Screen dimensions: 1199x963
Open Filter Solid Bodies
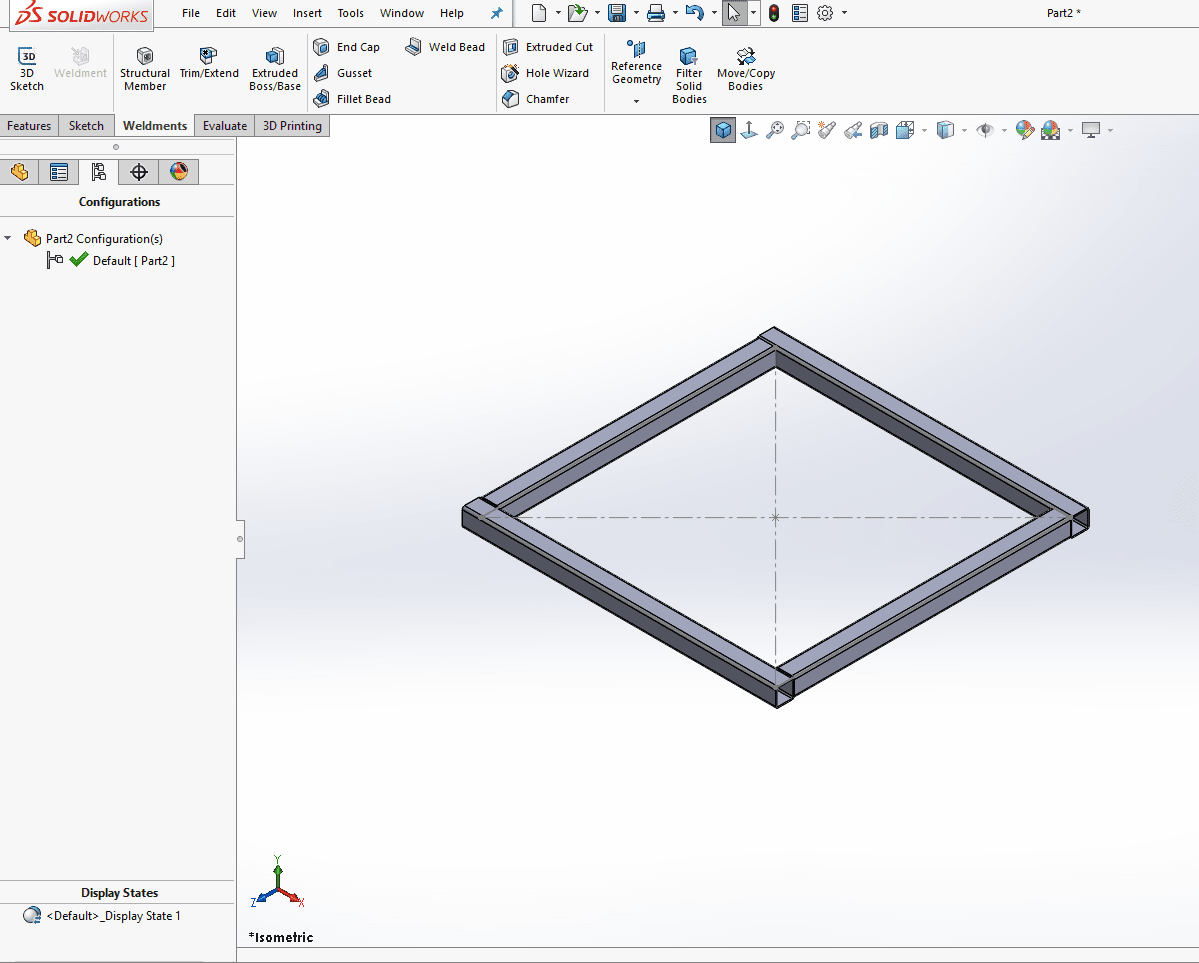(689, 75)
